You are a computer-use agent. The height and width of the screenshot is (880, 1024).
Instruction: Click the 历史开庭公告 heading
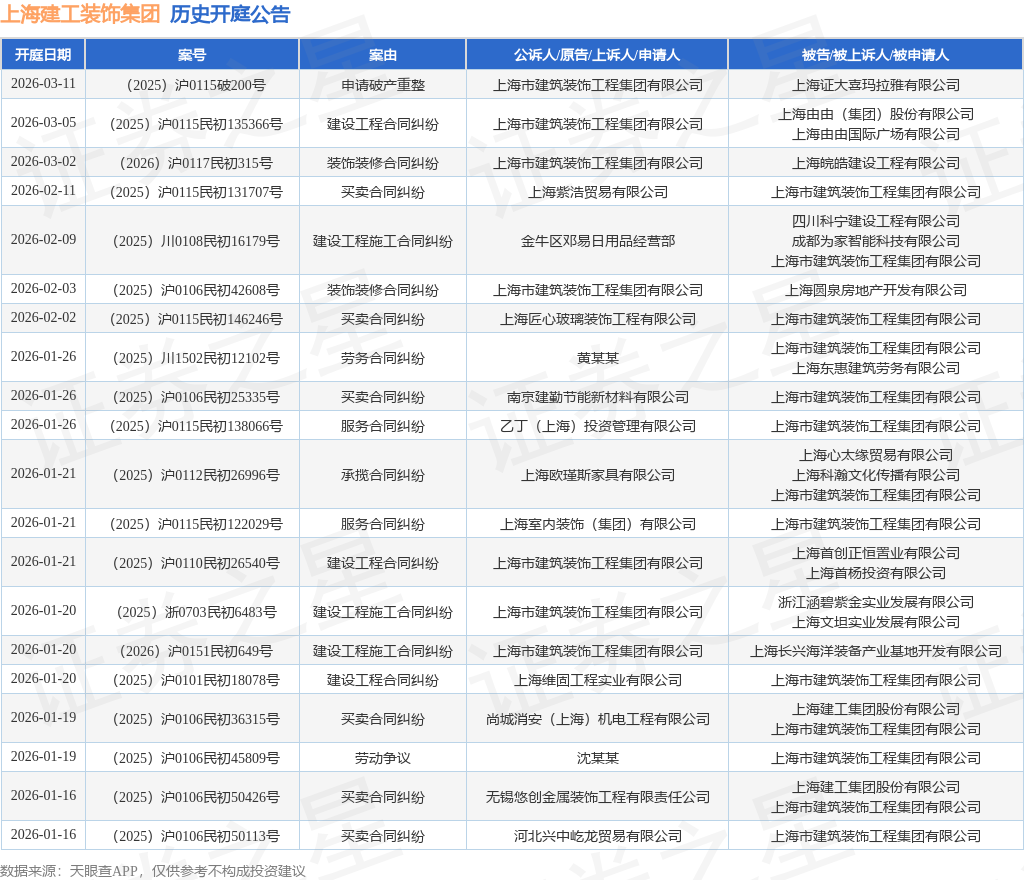point(230,14)
